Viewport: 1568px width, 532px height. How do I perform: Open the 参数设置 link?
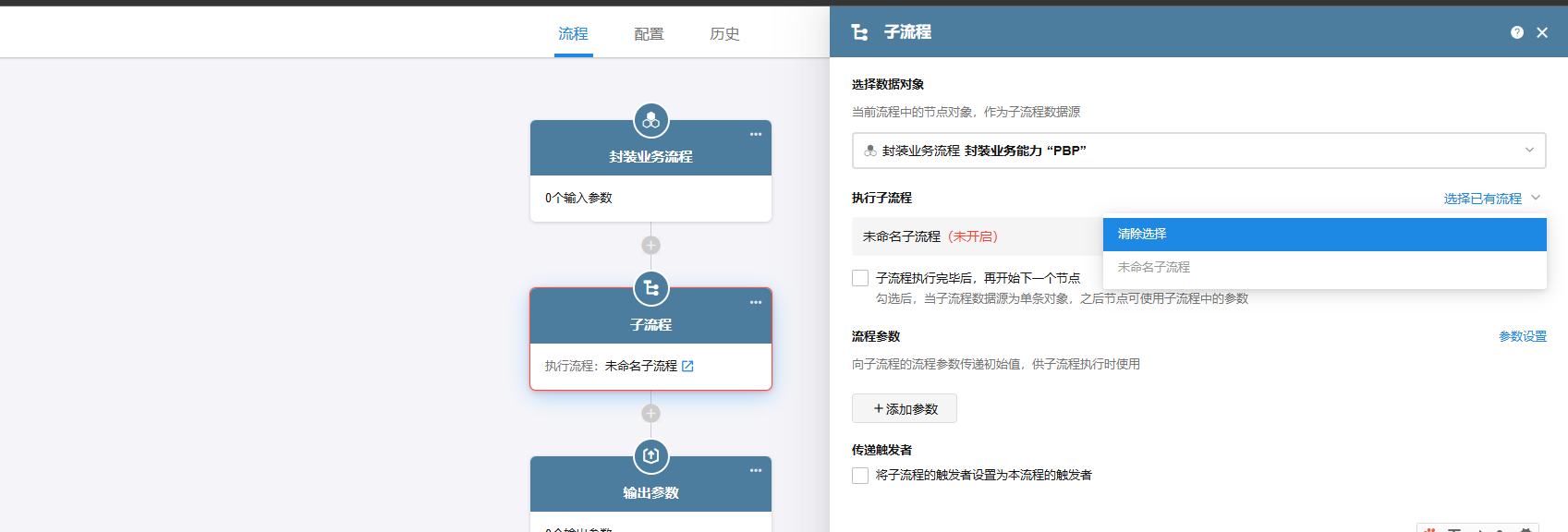coord(1522,337)
